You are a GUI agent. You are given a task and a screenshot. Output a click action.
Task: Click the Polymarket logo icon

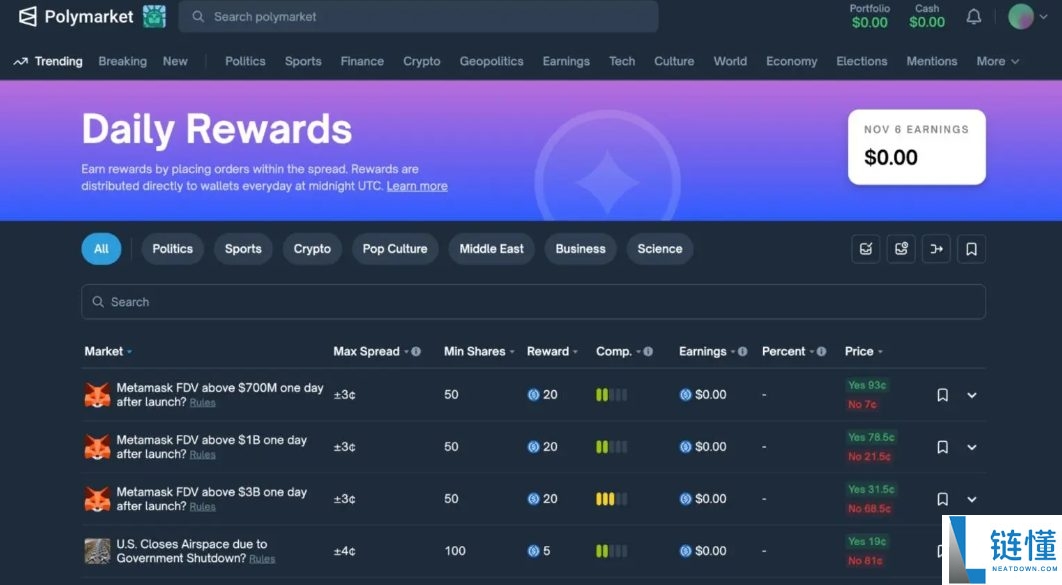[x=28, y=17]
